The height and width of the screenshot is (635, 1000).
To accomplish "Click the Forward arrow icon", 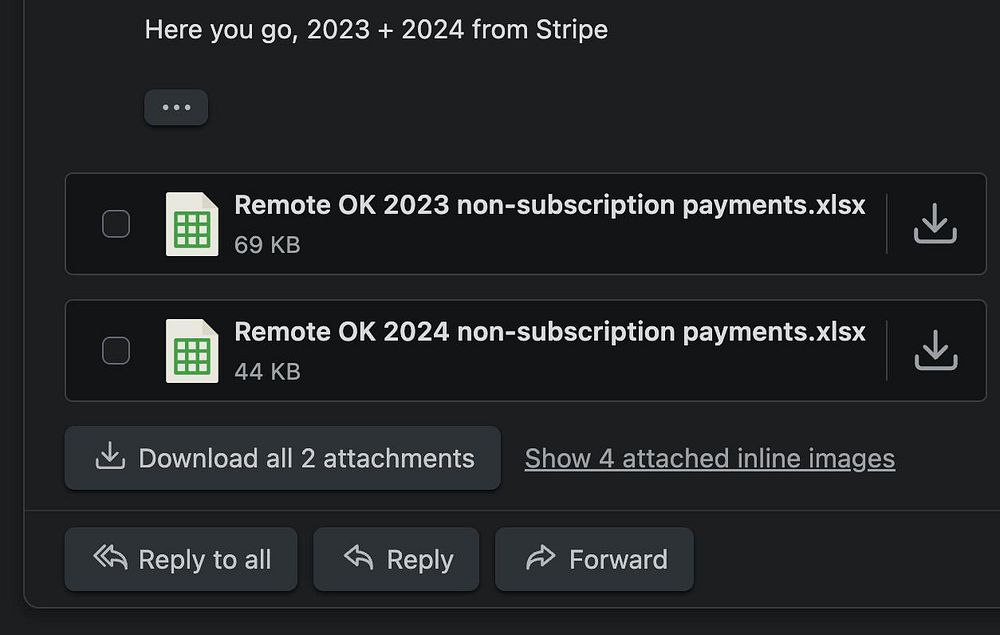I will pyautogui.click(x=540, y=558).
